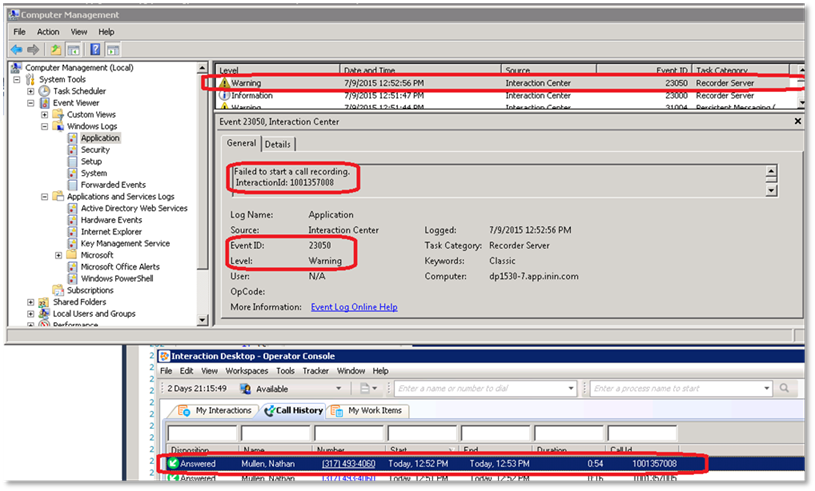Click the Show/Hide Action Pane icon
This screenshot has height=491, width=815.
(x=113, y=50)
